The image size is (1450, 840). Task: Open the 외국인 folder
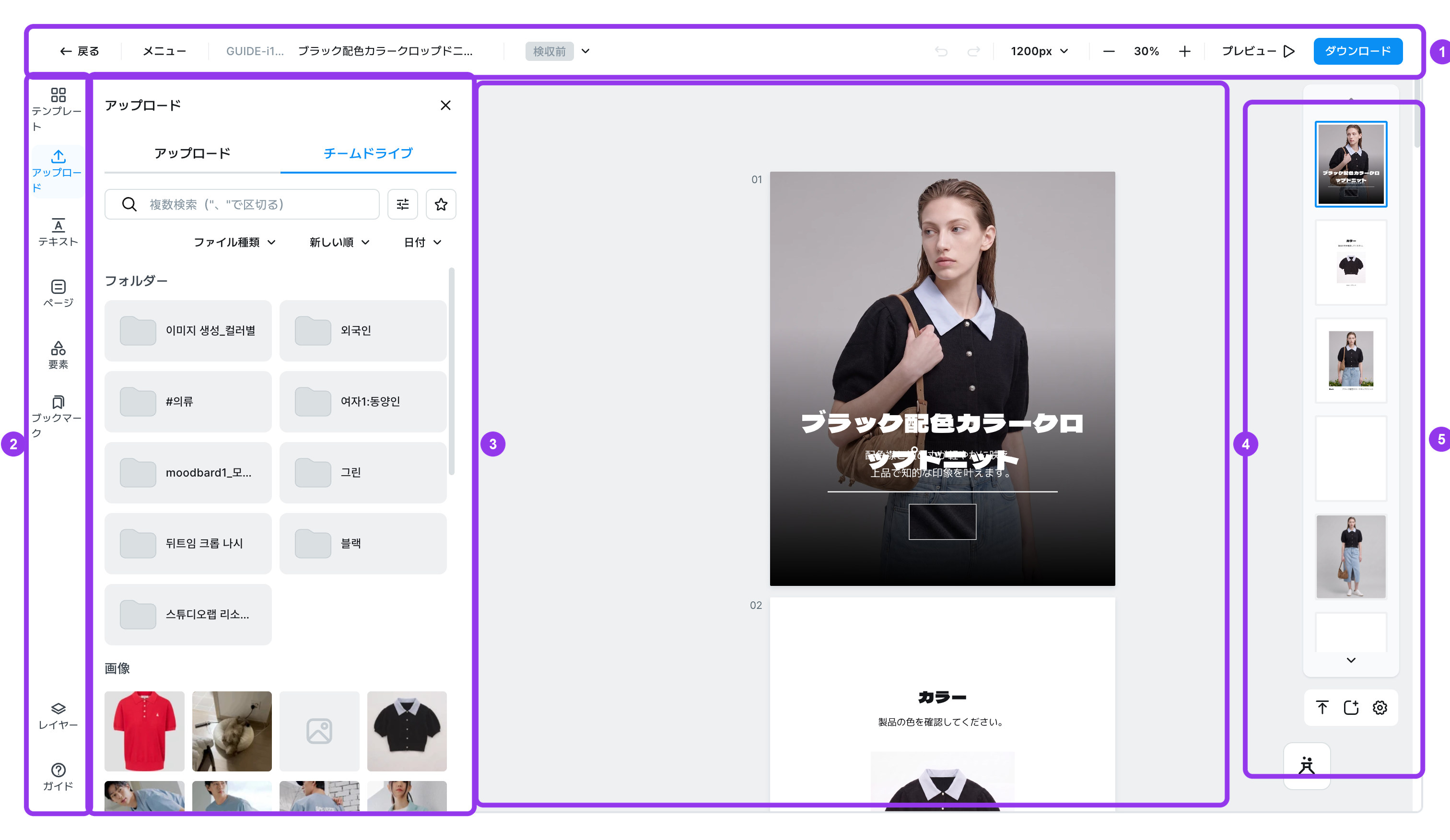point(363,330)
